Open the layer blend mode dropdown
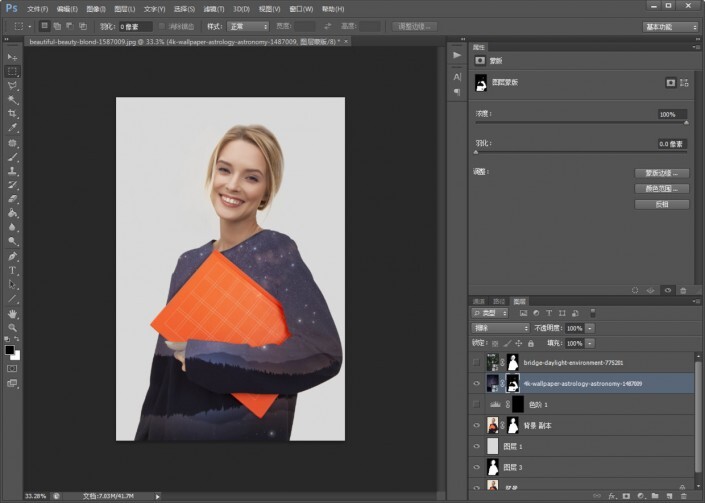 point(500,328)
